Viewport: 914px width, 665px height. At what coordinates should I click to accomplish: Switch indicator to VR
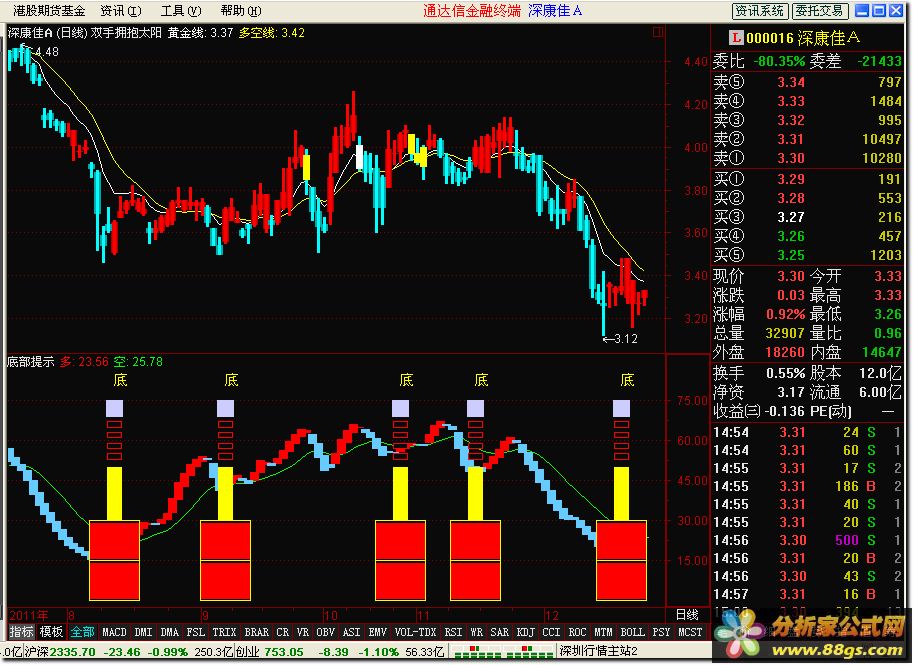click(303, 632)
